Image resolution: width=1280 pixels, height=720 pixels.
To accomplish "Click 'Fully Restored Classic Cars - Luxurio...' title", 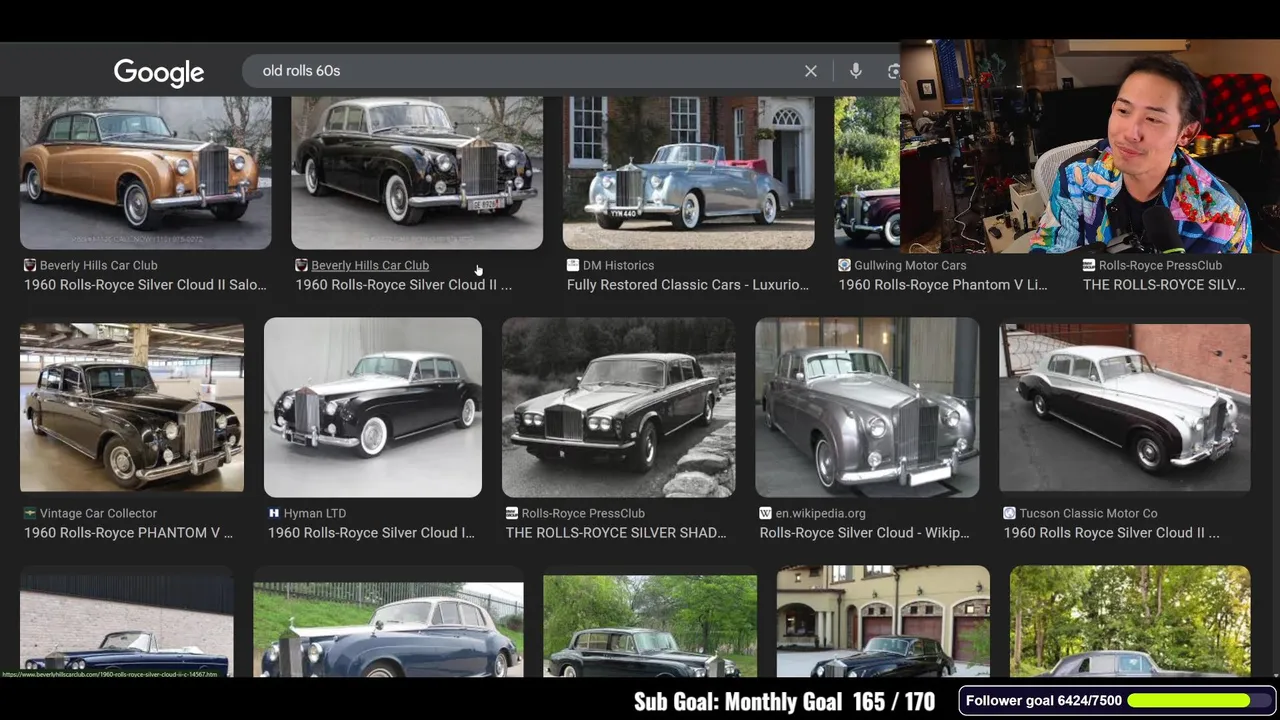I will click(688, 285).
